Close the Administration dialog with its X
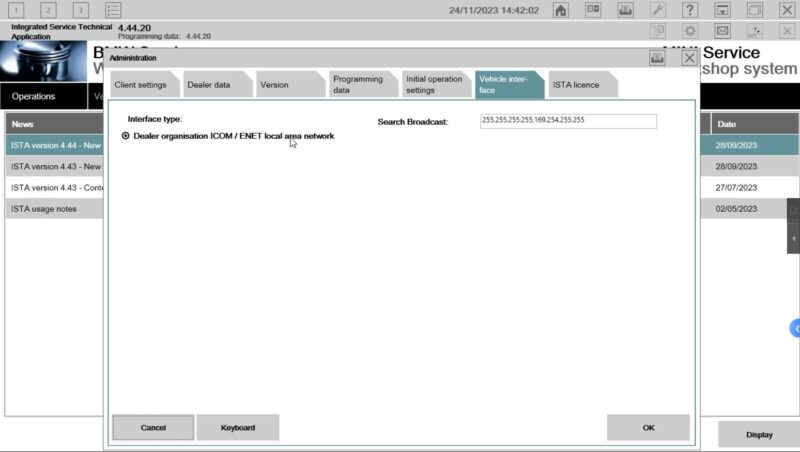This screenshot has height=452, width=800. tap(689, 58)
